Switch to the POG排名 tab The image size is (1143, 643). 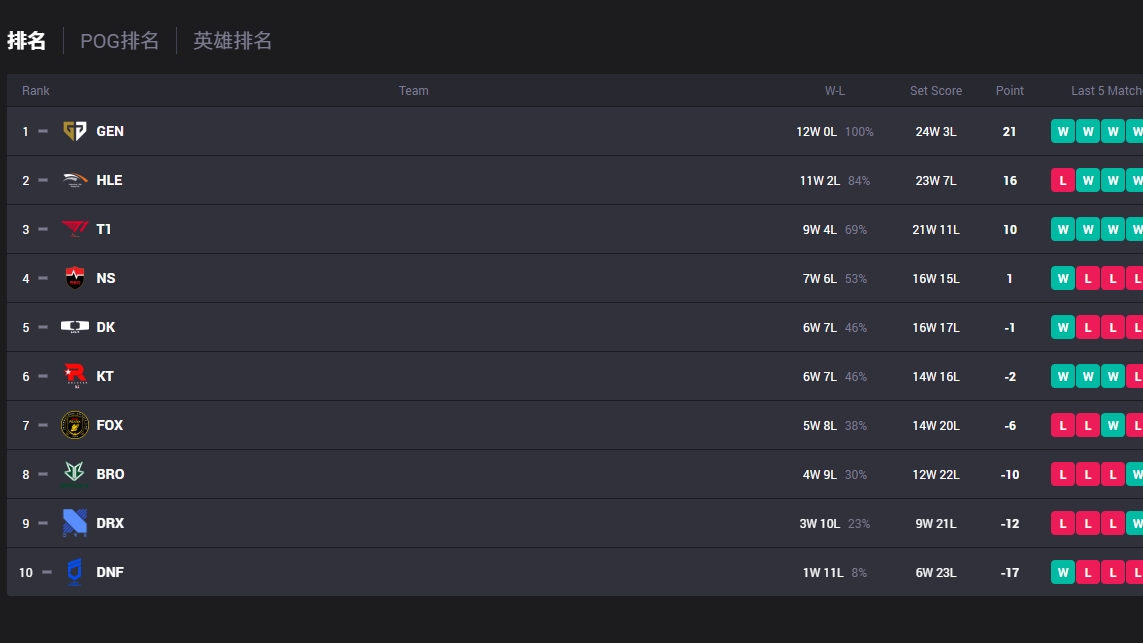[x=120, y=41]
